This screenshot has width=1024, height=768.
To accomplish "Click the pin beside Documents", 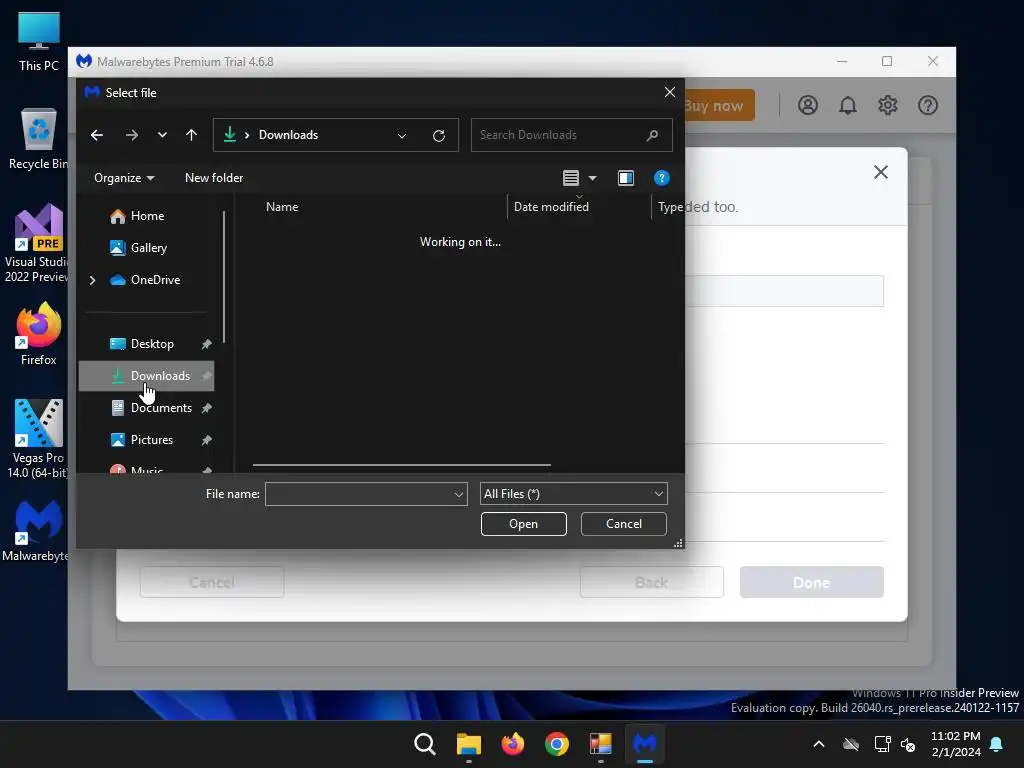I will pyautogui.click(x=206, y=408).
